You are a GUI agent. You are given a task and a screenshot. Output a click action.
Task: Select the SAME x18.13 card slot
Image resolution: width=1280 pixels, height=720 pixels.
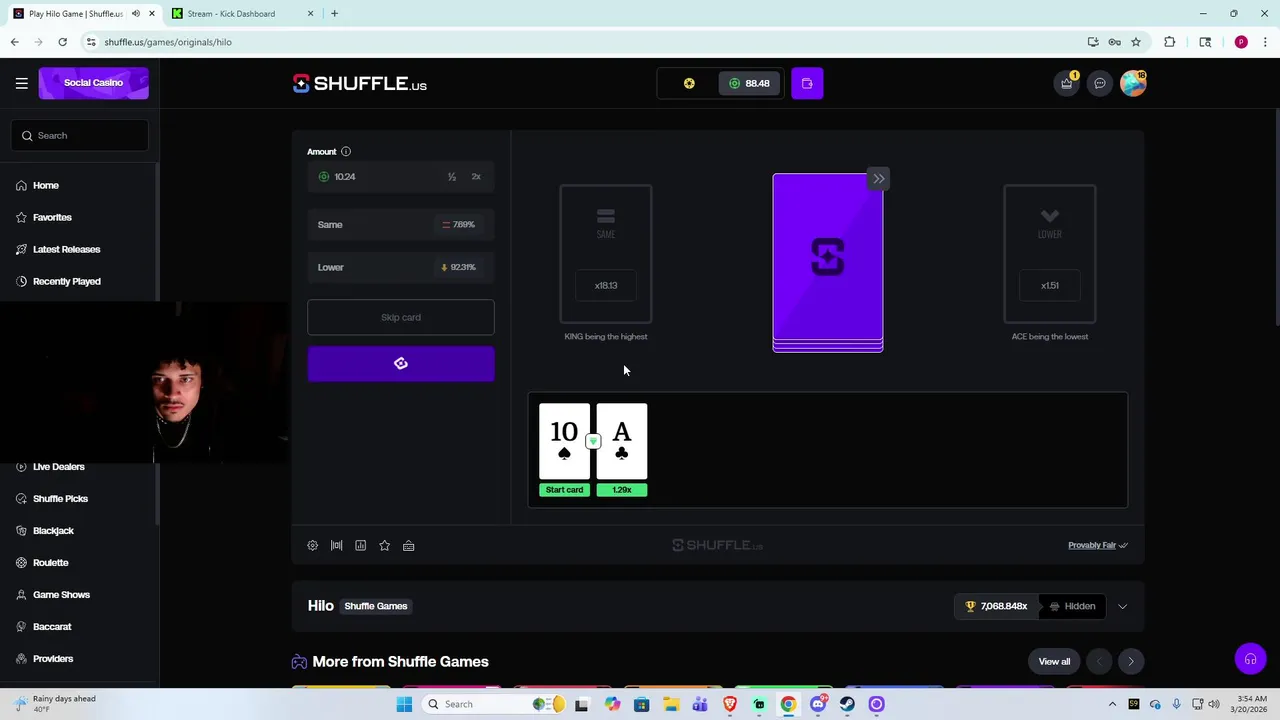(606, 254)
